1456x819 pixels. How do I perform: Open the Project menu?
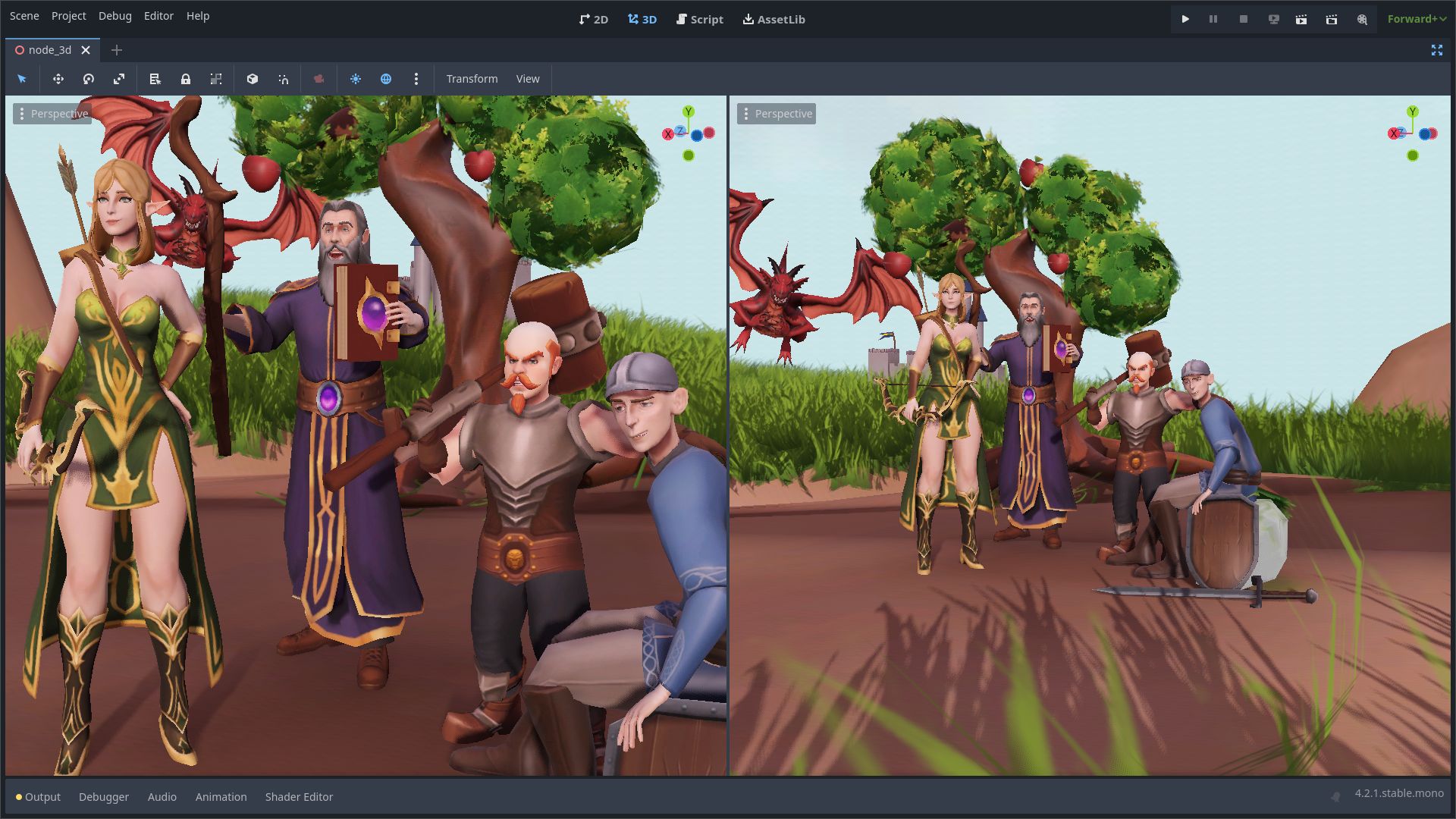(68, 16)
